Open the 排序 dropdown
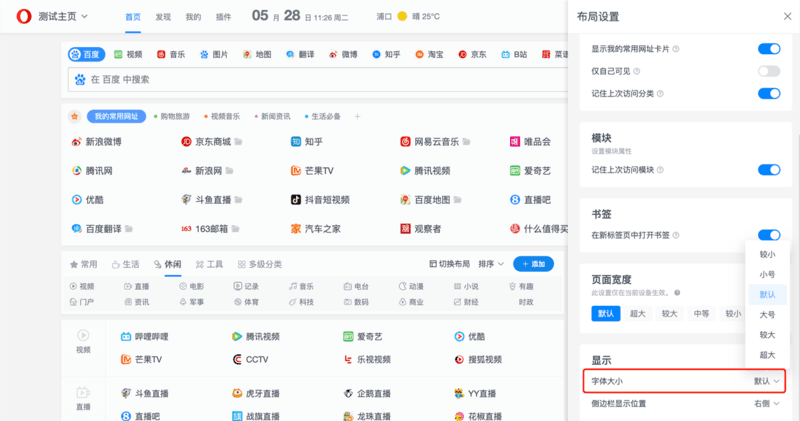The width and height of the screenshot is (800, 421). click(x=491, y=264)
